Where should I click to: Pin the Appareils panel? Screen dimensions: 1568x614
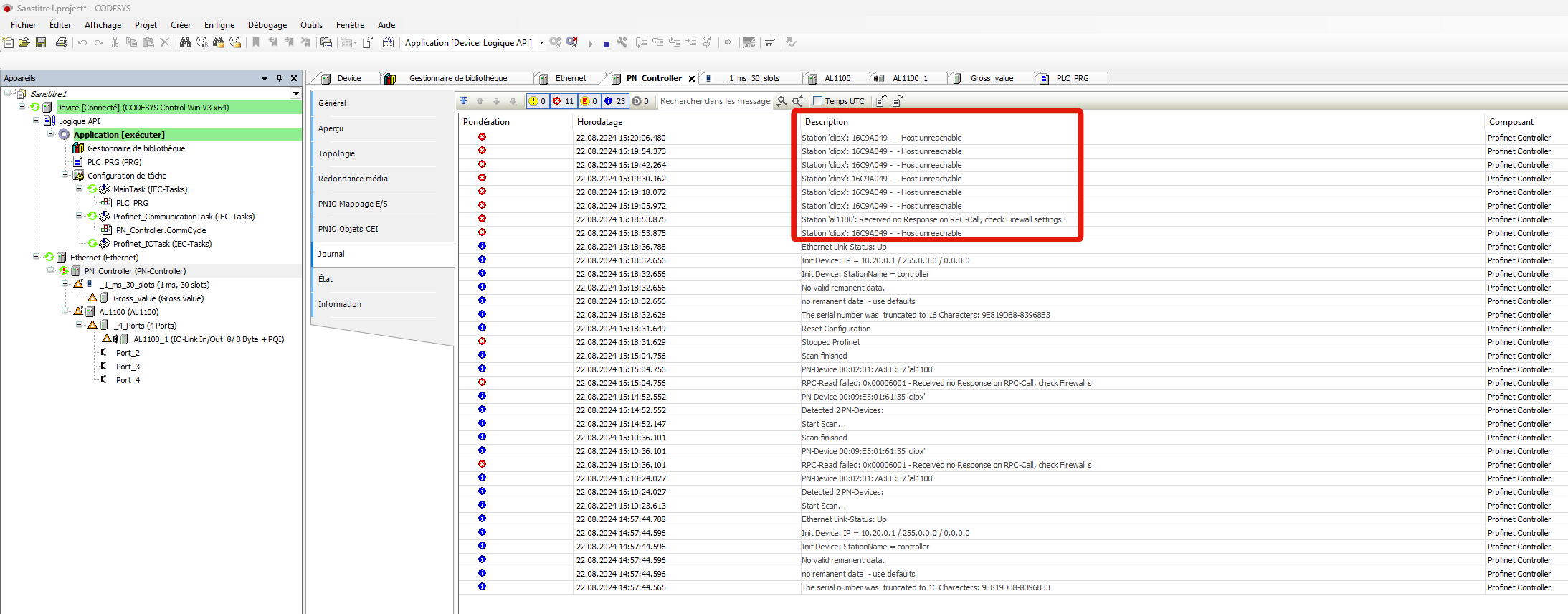tap(279, 78)
